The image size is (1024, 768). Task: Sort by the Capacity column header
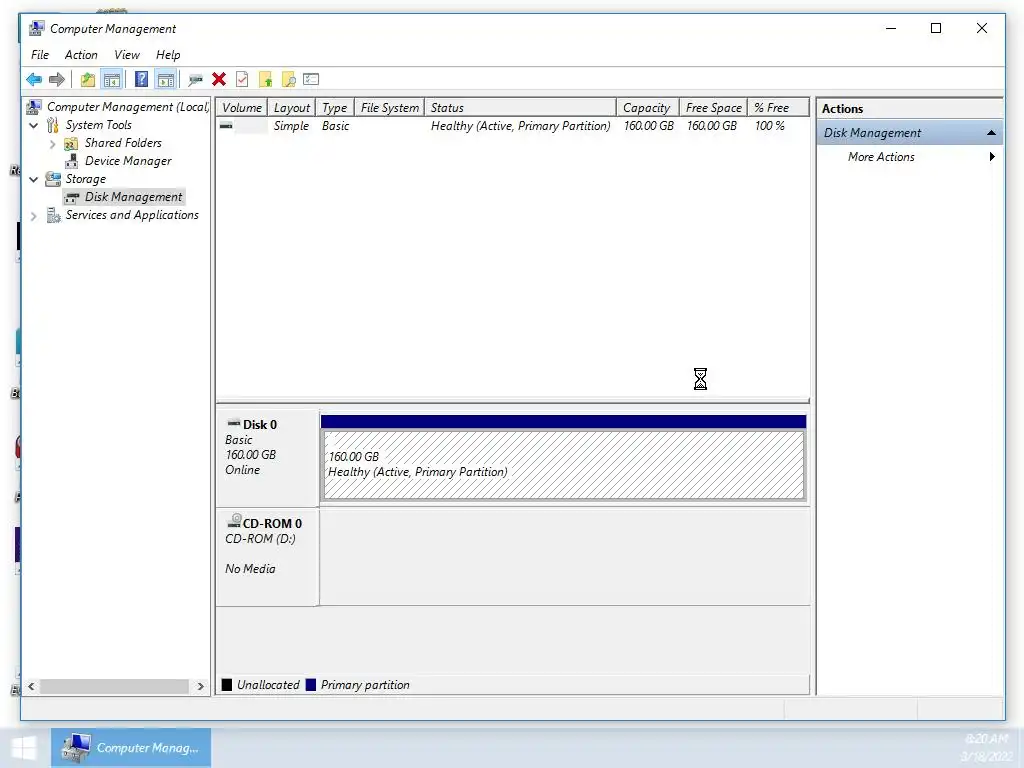pos(647,108)
